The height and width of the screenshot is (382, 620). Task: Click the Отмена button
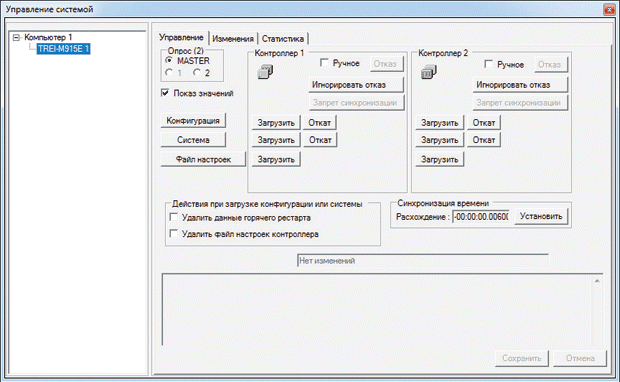click(580, 358)
